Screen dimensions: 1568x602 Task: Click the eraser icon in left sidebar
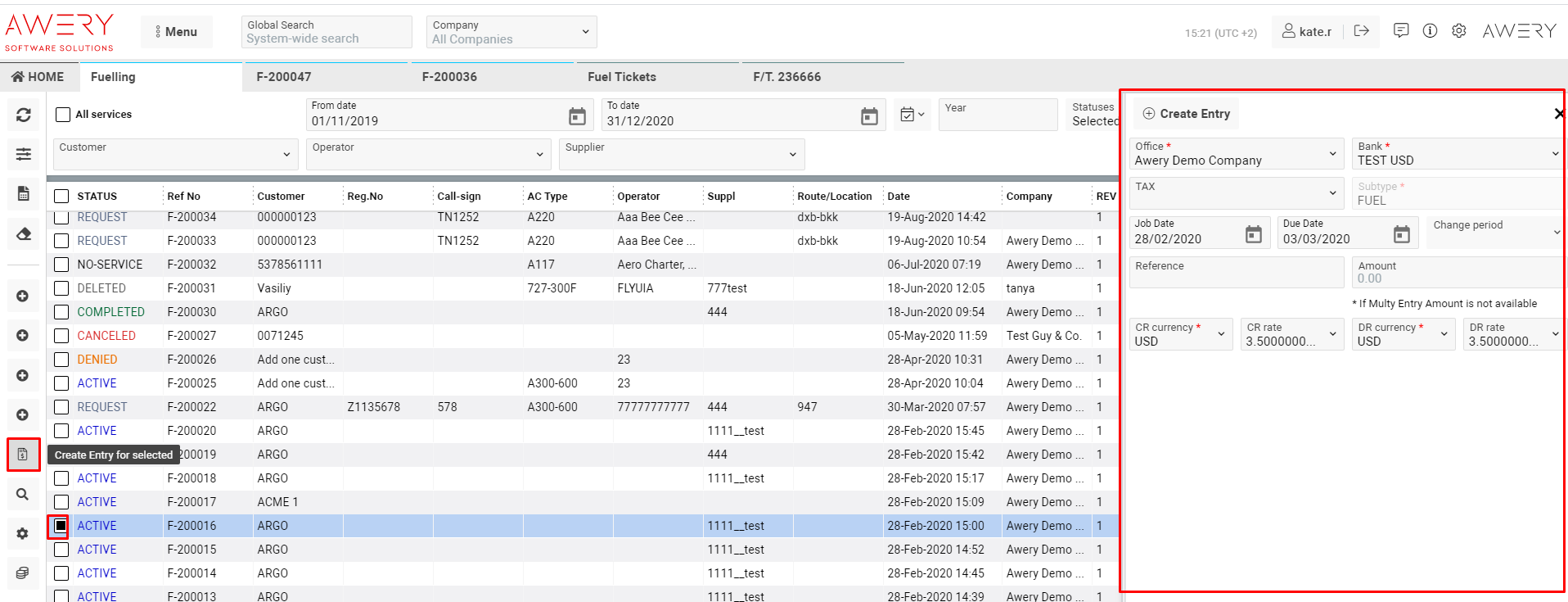tap(23, 234)
